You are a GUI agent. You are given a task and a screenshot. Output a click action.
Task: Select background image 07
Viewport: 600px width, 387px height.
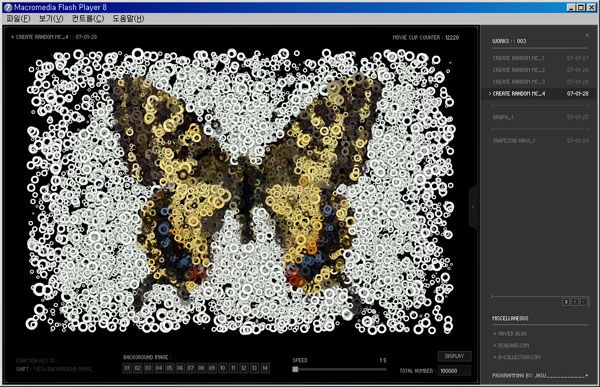(x=191, y=368)
